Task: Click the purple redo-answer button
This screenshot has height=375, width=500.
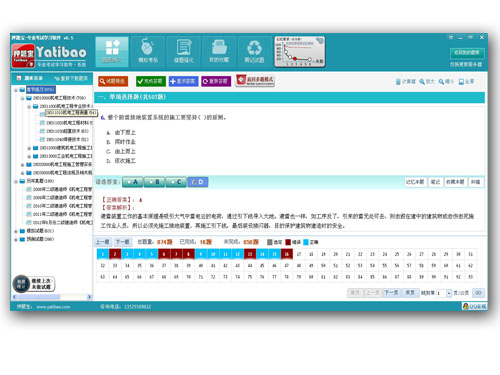Action: click(216, 81)
